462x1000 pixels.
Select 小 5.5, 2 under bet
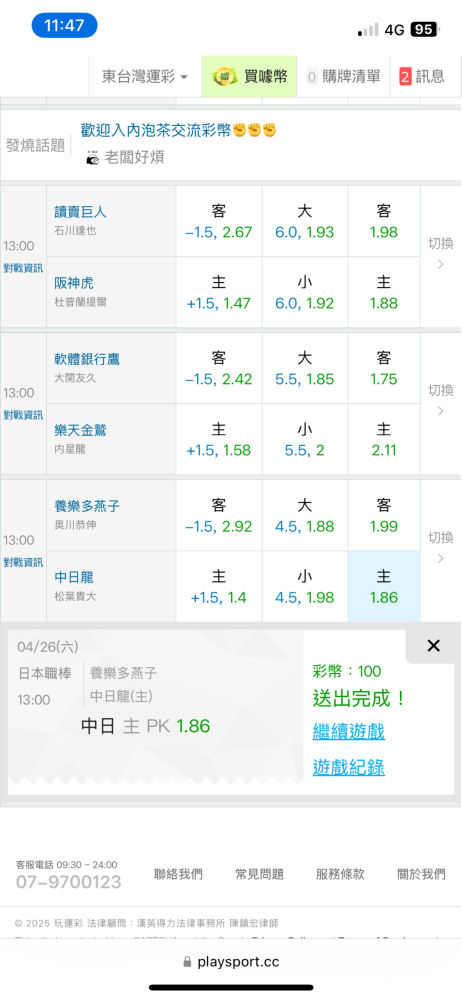[x=305, y=439]
